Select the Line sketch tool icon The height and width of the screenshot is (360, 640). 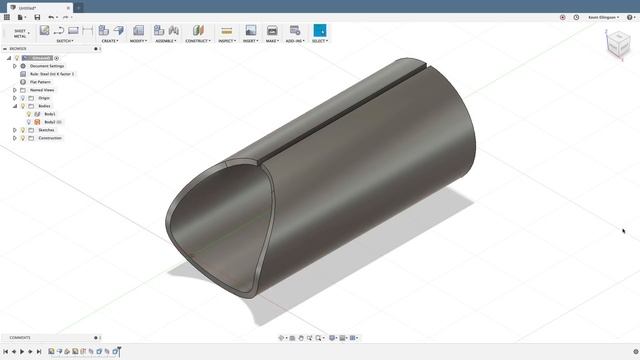click(59, 30)
